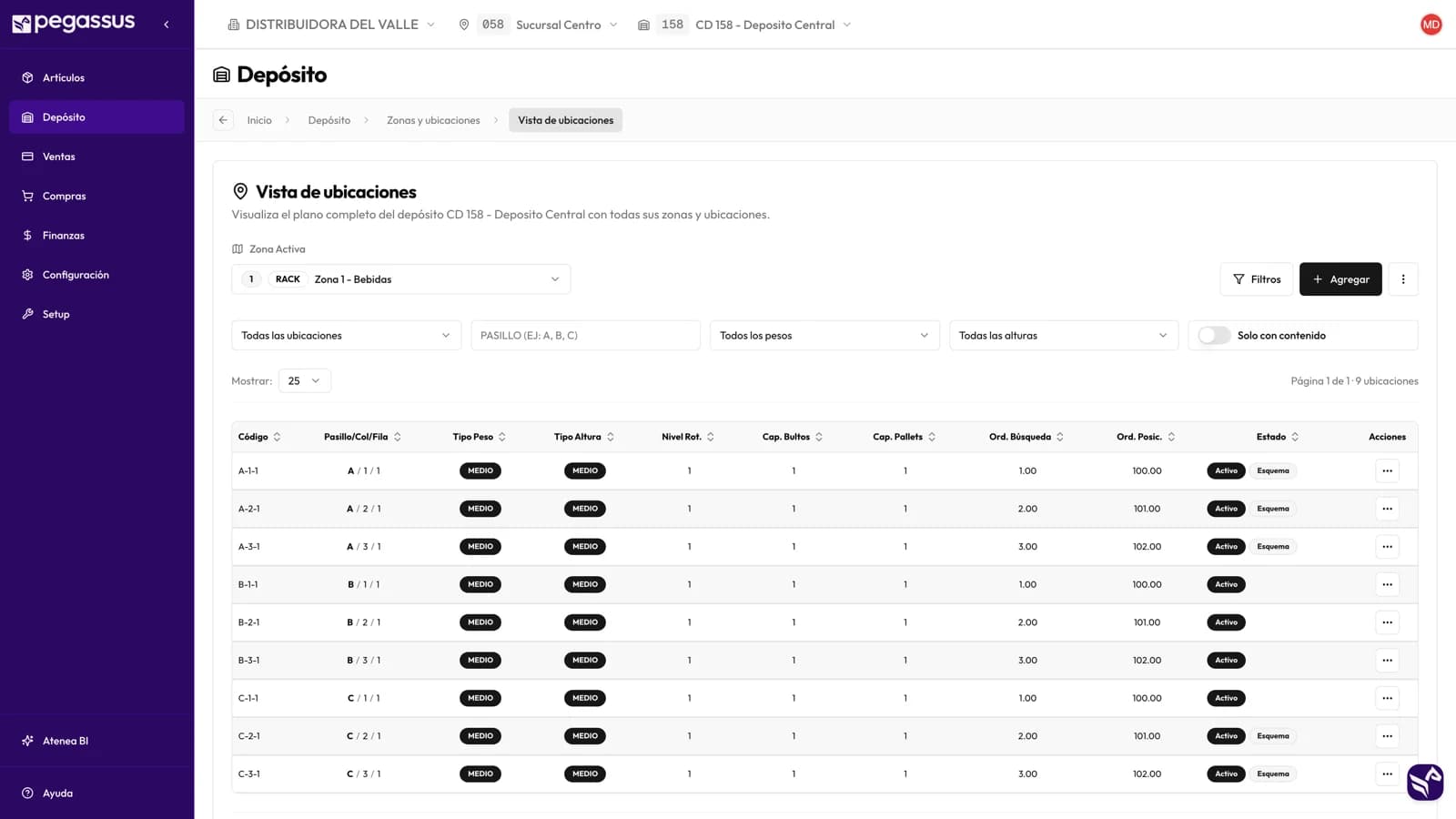The image size is (1456, 819).
Task: Click the Agregar button
Action: [1340, 279]
